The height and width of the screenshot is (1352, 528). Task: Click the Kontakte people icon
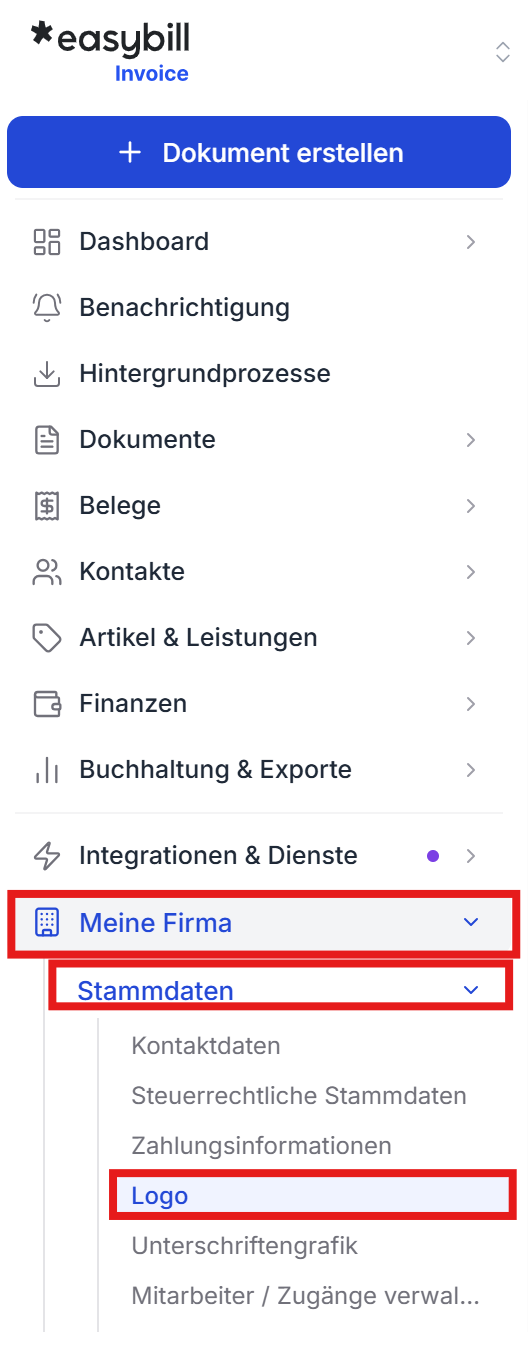coord(47,572)
